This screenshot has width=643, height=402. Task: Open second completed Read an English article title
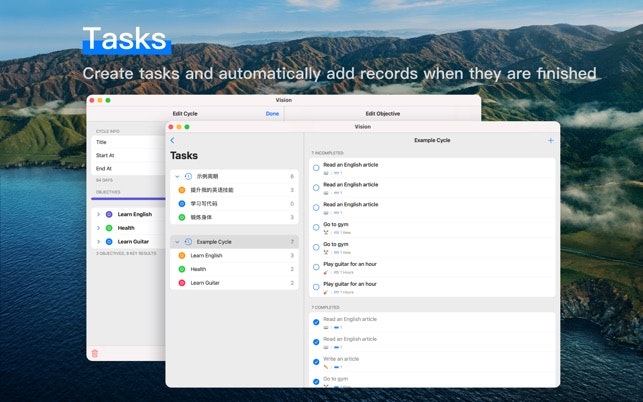click(x=350, y=339)
